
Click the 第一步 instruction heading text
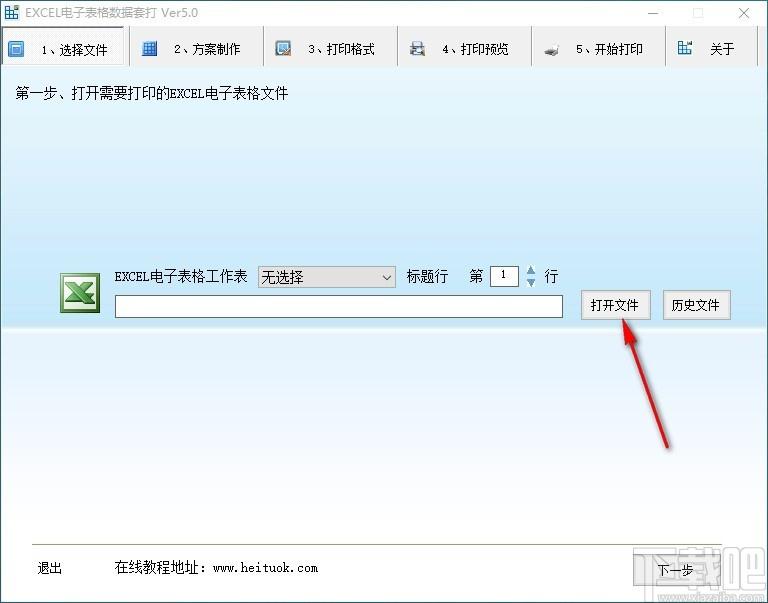click(x=151, y=93)
